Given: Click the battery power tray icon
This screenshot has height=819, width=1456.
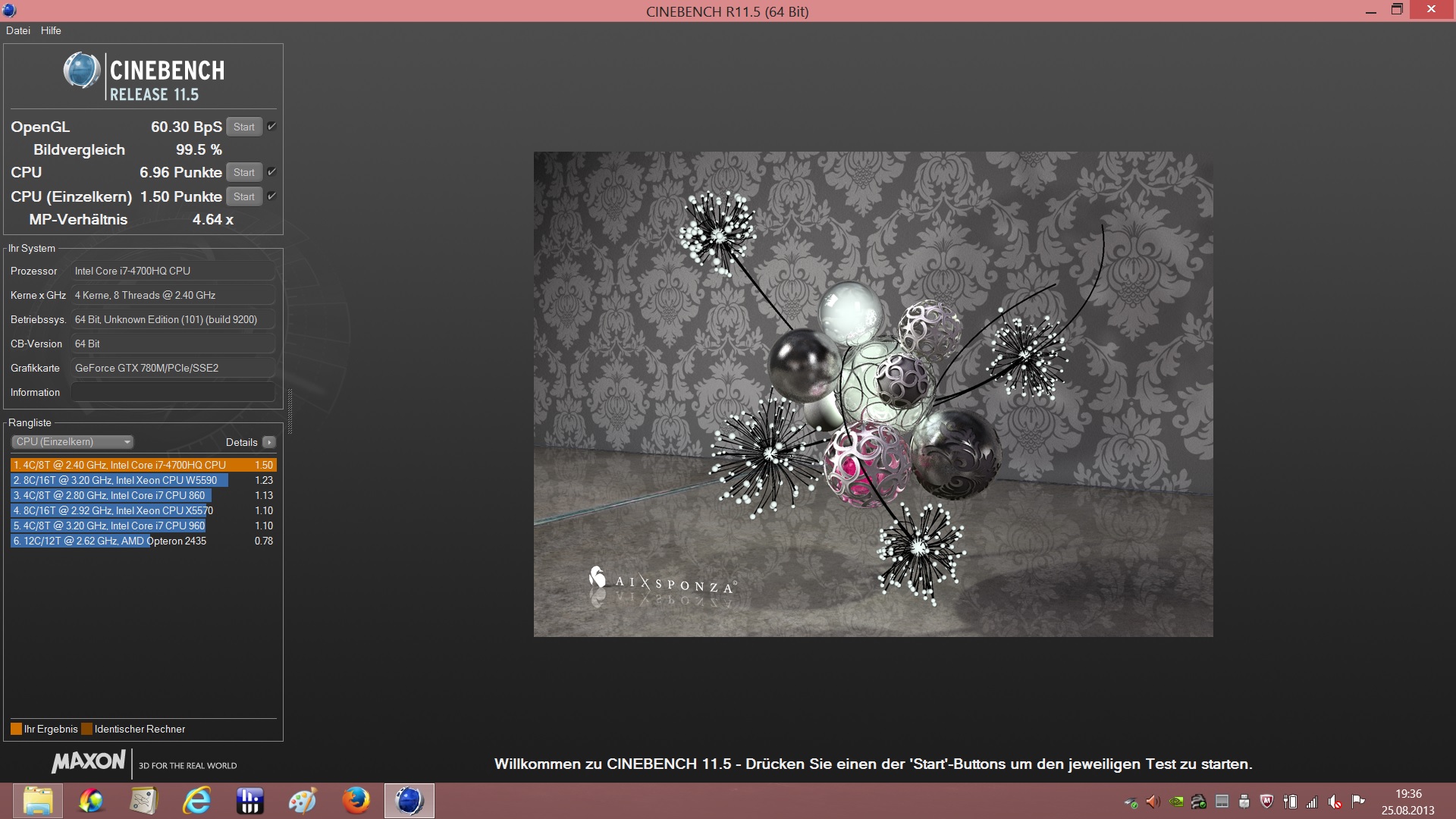Looking at the screenshot, I should 1290,802.
